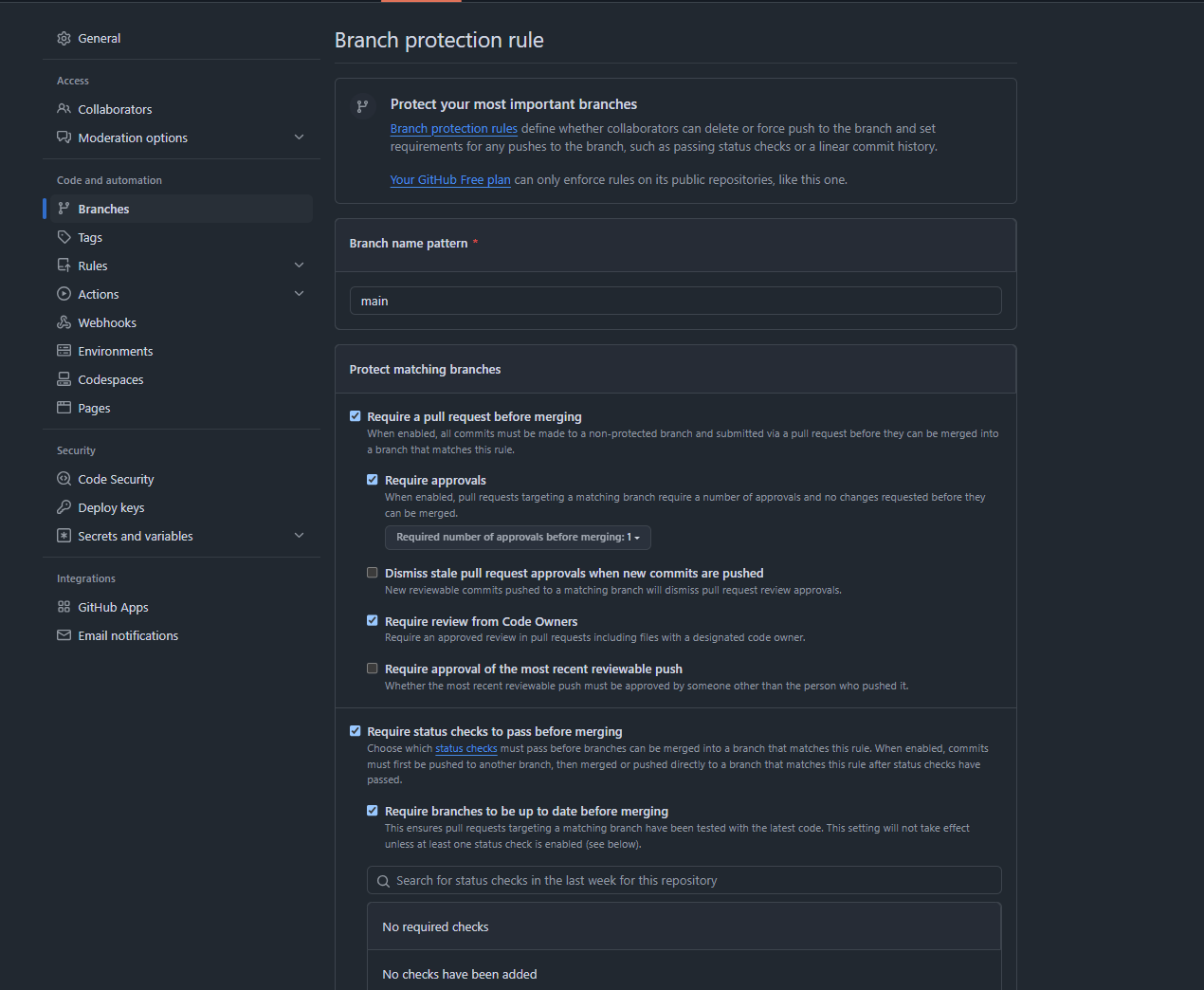Click the Code Security shield-search icon

(64, 479)
